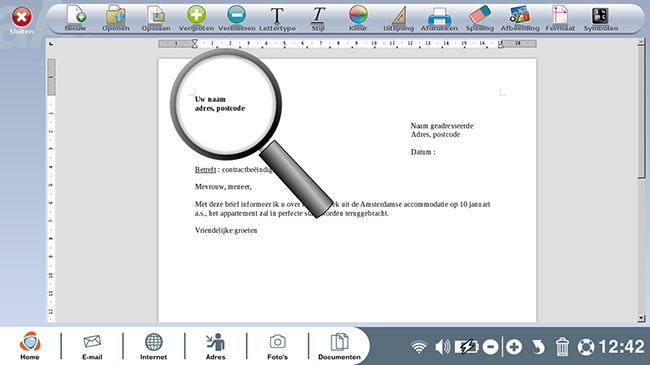Click the "adres, postcode" bold line
The width and height of the screenshot is (650, 365).
(220, 108)
